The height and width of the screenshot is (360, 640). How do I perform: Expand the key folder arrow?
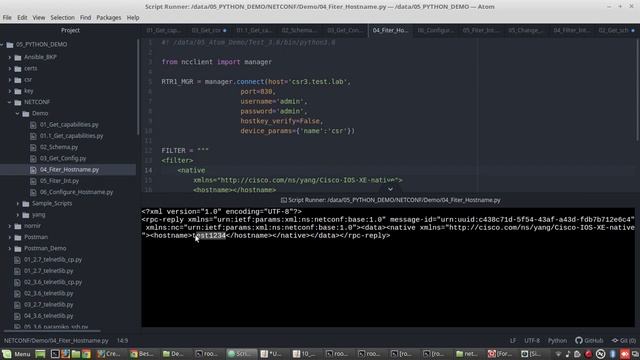pyautogui.click(x=10, y=91)
